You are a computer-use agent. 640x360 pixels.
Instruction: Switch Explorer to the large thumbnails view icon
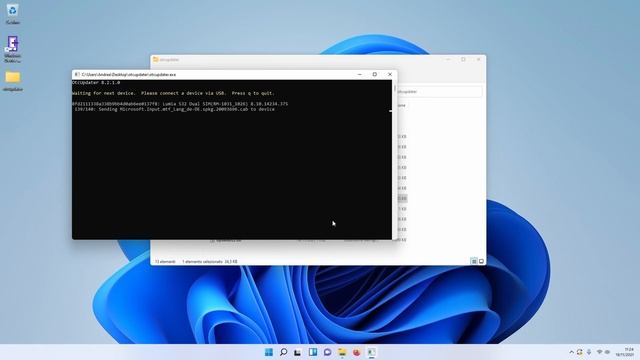[x=481, y=261]
